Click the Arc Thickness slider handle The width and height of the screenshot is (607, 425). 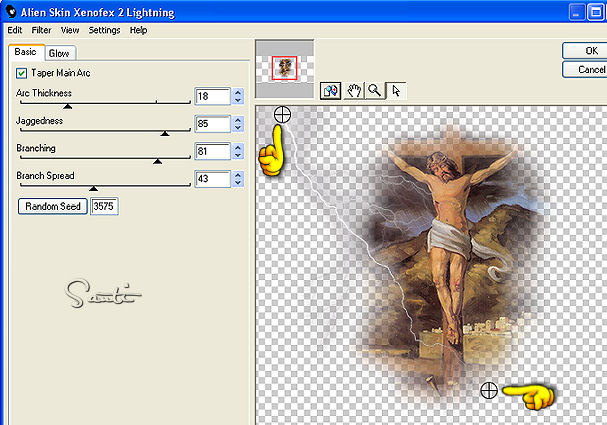click(68, 106)
